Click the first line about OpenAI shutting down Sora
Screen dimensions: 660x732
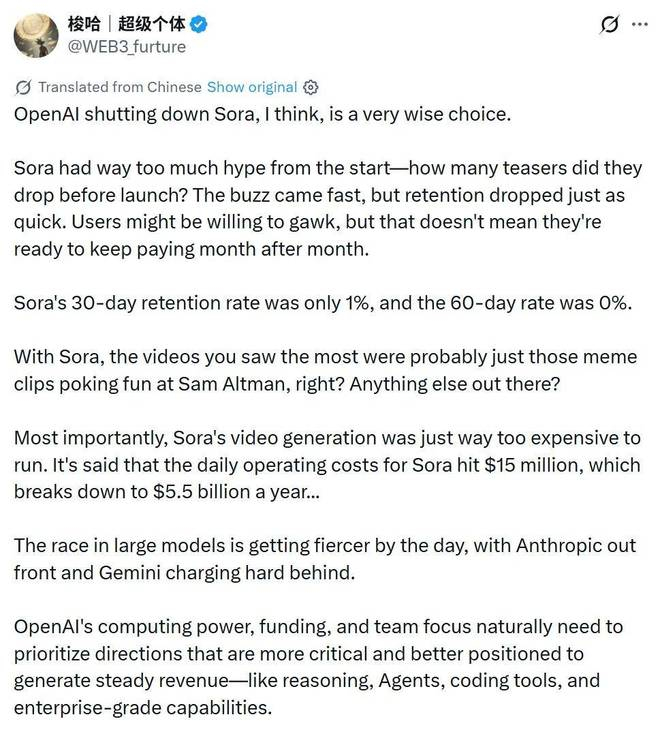262,114
